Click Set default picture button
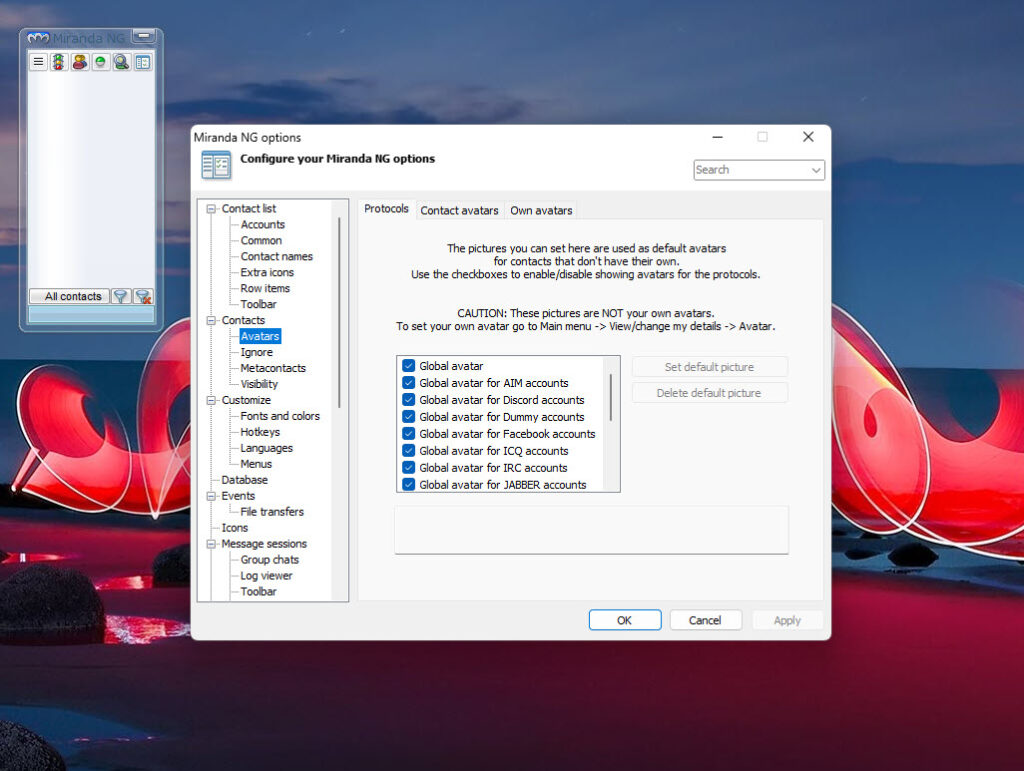The image size is (1024, 771). (x=709, y=367)
